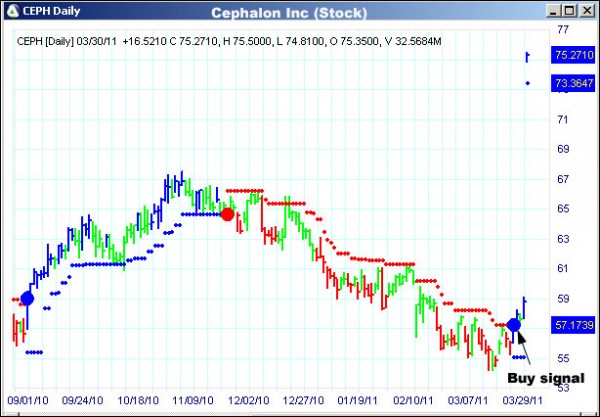Click the 67 price axis label

pos(563,179)
